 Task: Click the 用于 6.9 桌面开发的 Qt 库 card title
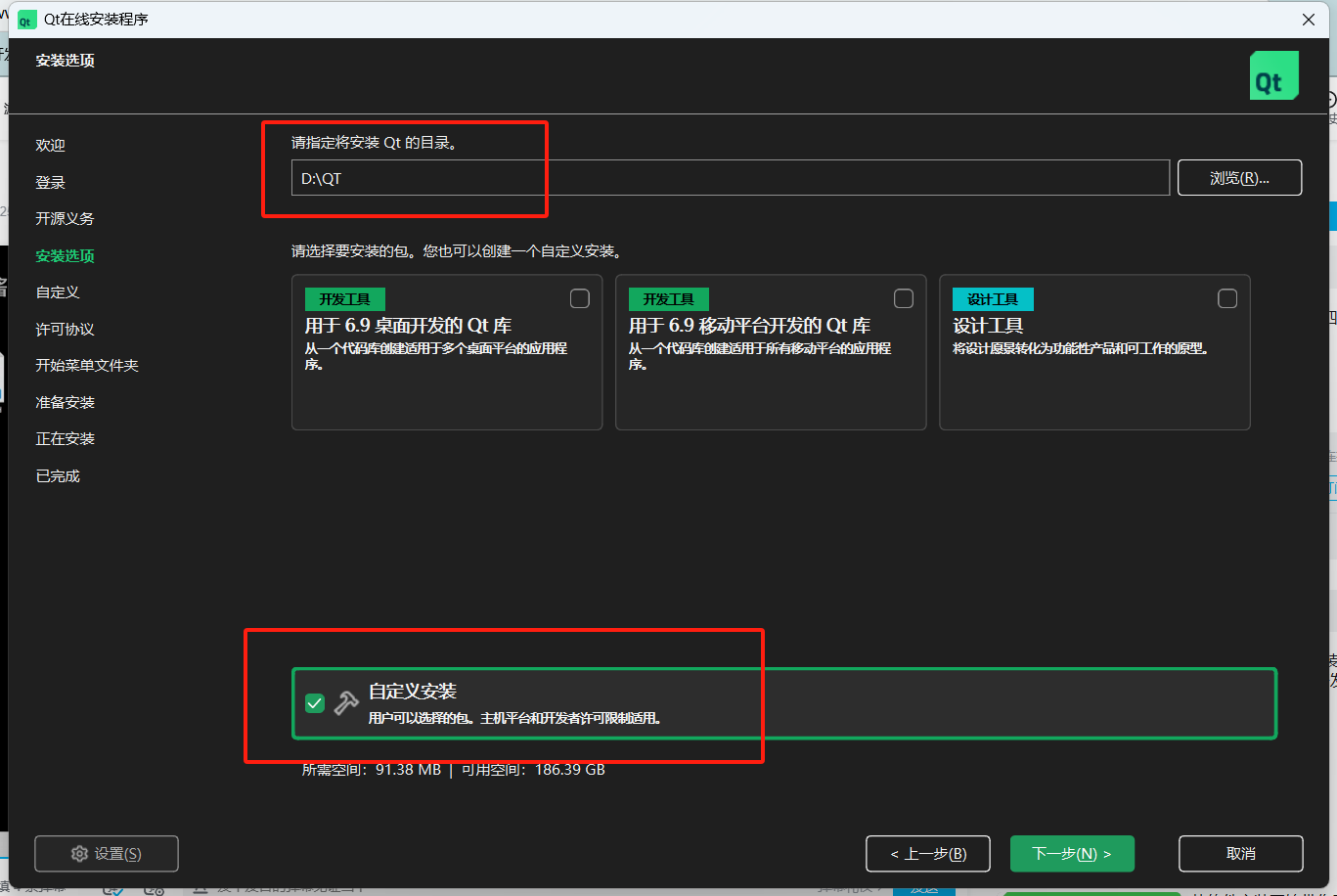click(408, 326)
